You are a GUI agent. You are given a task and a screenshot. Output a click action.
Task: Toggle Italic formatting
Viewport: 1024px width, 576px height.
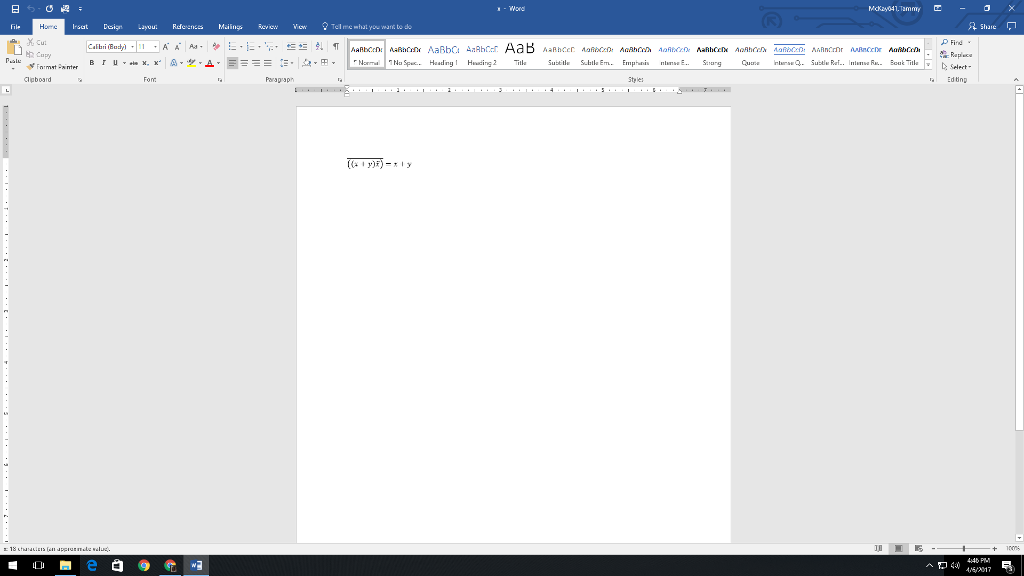(104, 62)
